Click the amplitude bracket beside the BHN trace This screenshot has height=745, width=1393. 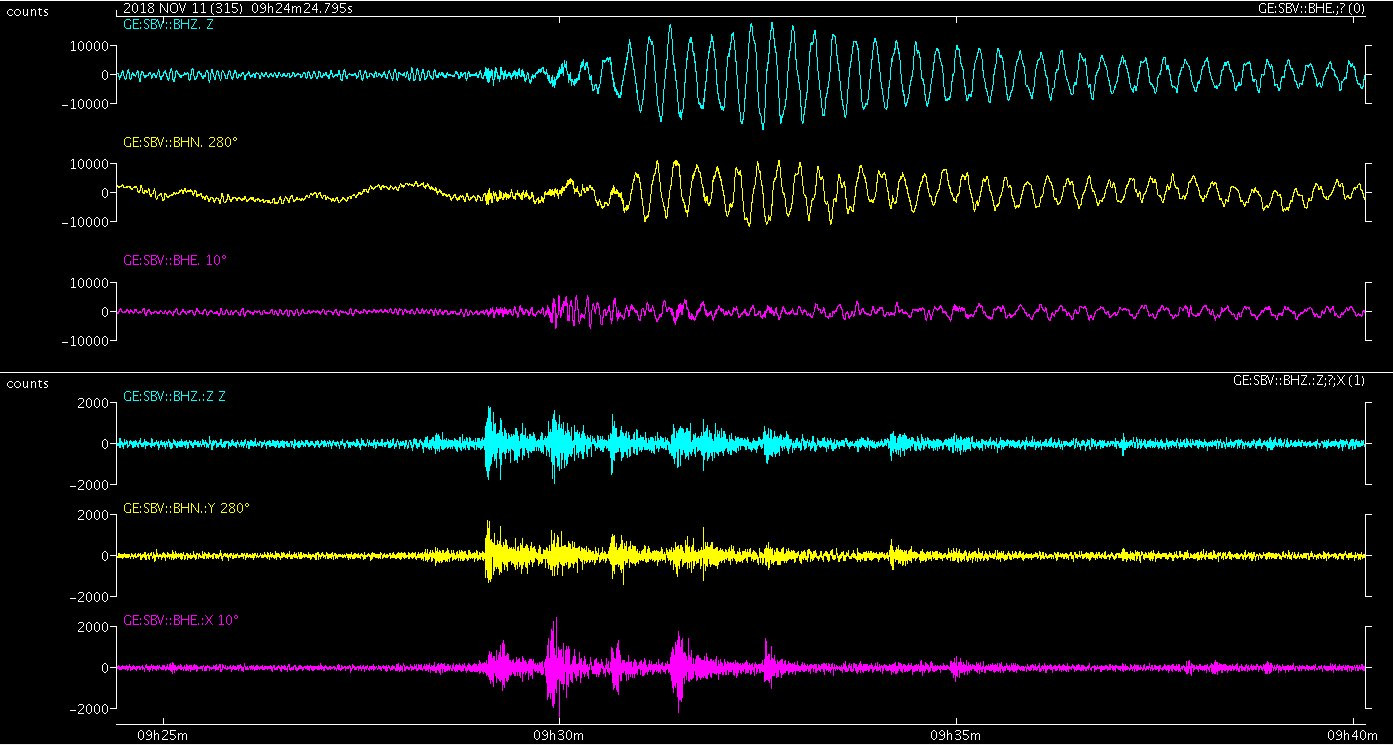point(1367,190)
